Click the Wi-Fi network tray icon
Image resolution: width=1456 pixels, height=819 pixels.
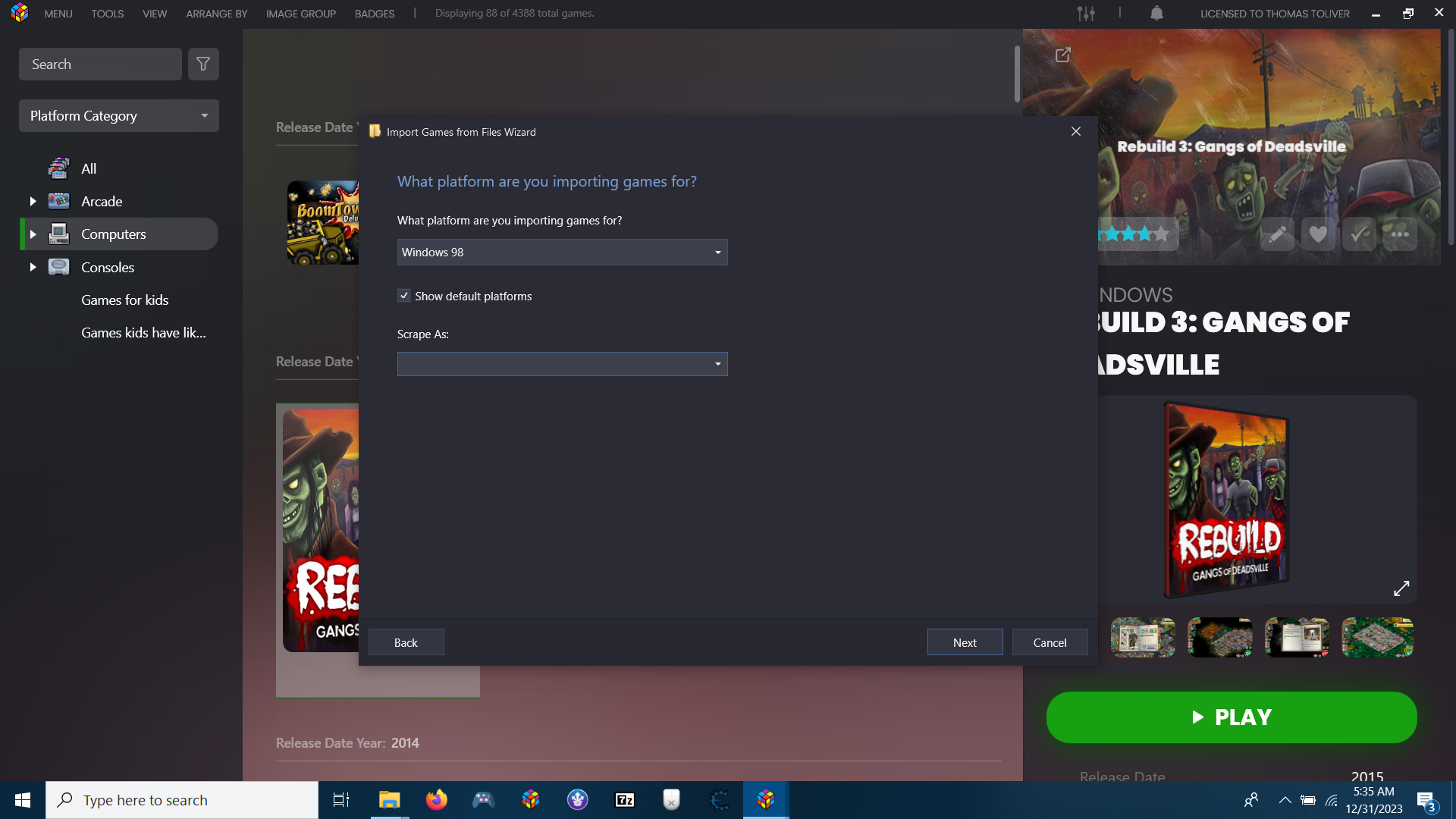[x=1332, y=800]
